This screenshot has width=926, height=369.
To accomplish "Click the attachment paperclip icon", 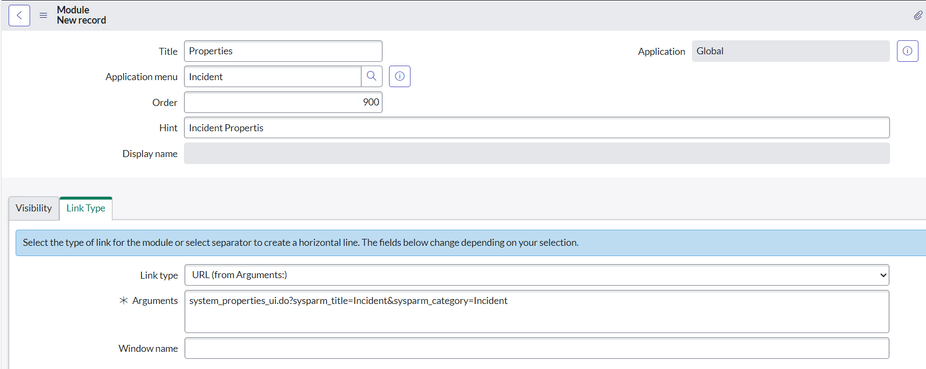I will click(918, 15).
